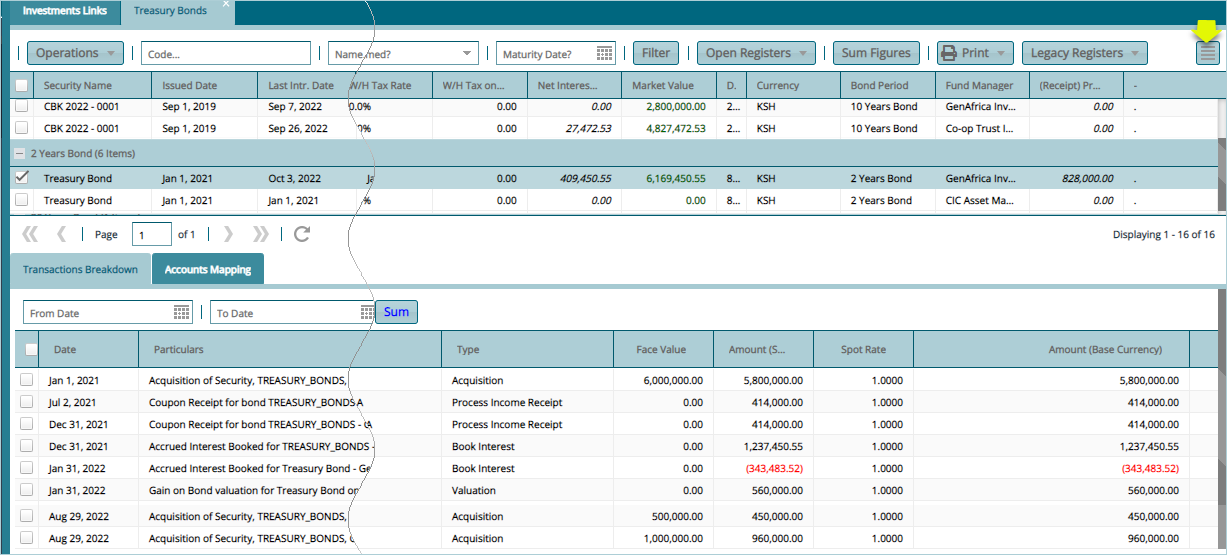Close the Treasury Bonds tab
1227x555 pixels.
(226, 5)
